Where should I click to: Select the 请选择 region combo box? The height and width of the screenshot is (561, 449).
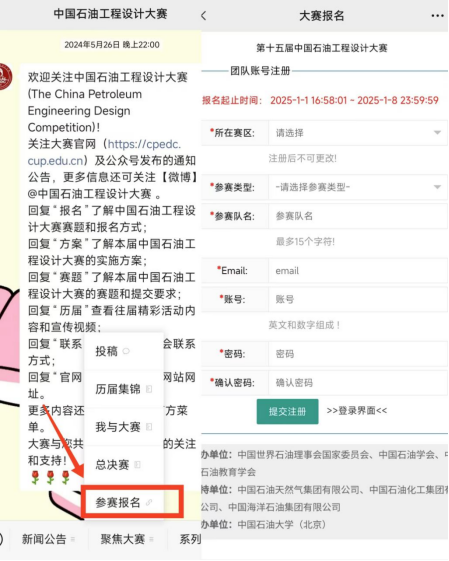point(358,133)
